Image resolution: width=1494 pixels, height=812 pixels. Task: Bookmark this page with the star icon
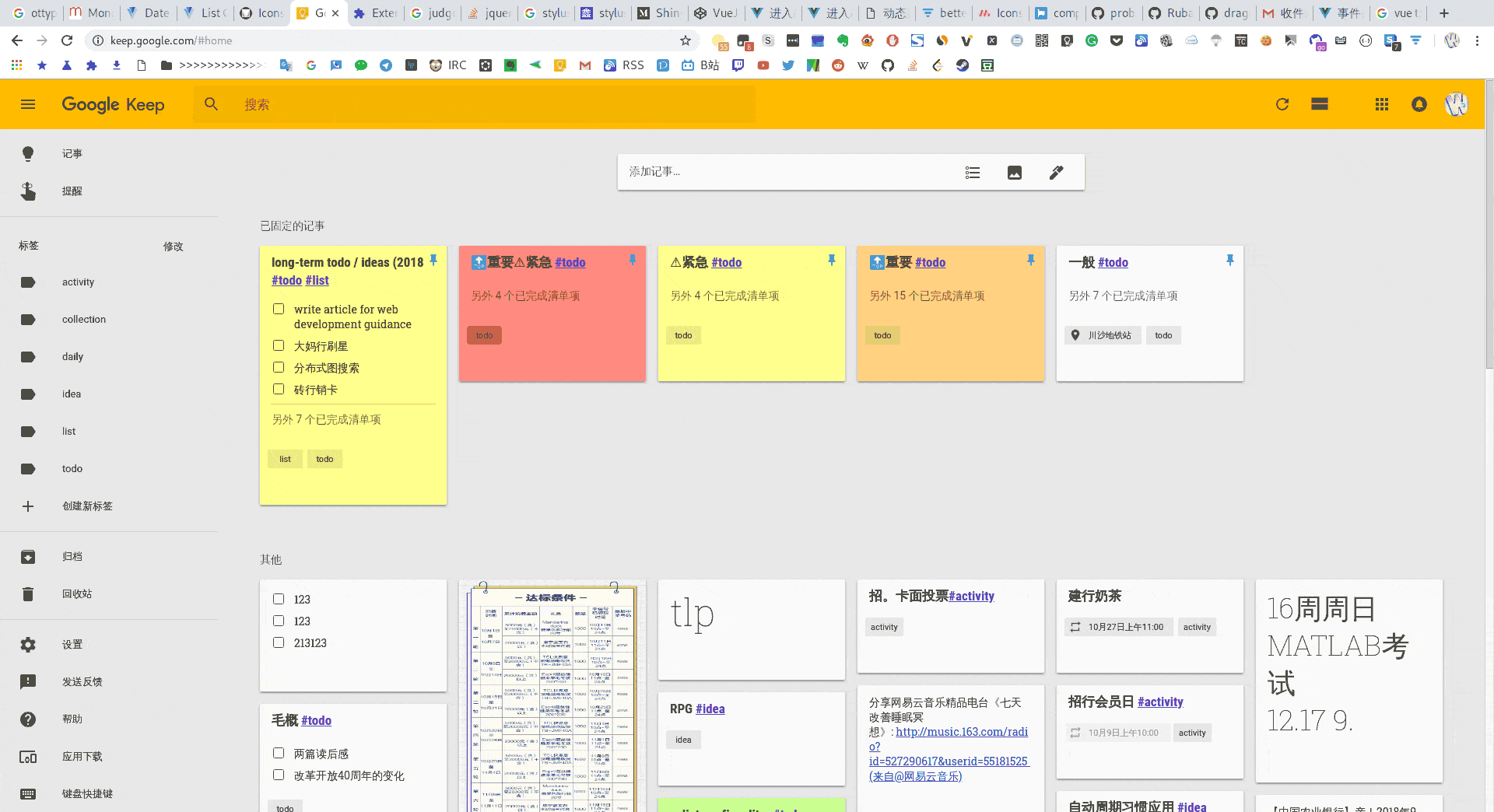coord(685,40)
